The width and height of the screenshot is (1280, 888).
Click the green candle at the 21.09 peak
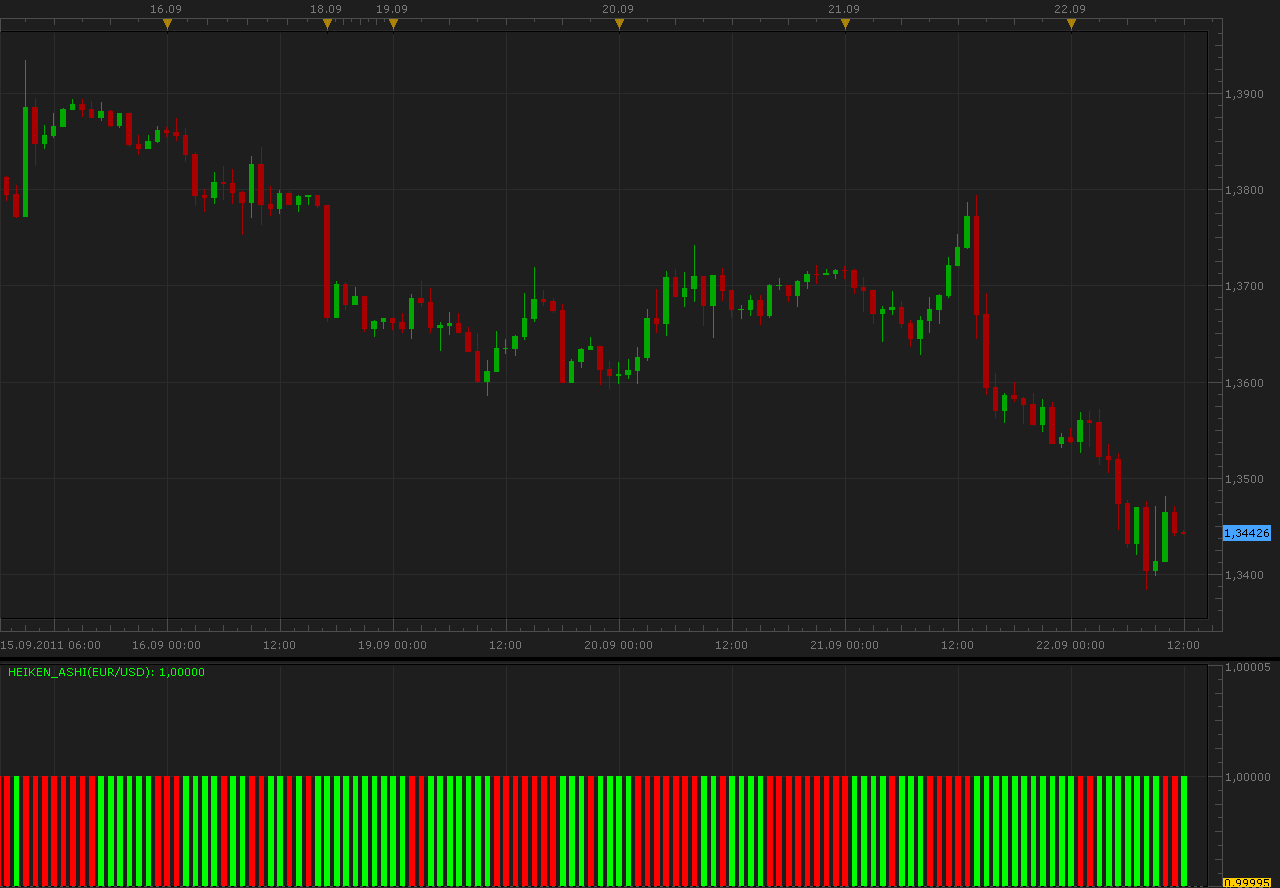click(x=967, y=232)
